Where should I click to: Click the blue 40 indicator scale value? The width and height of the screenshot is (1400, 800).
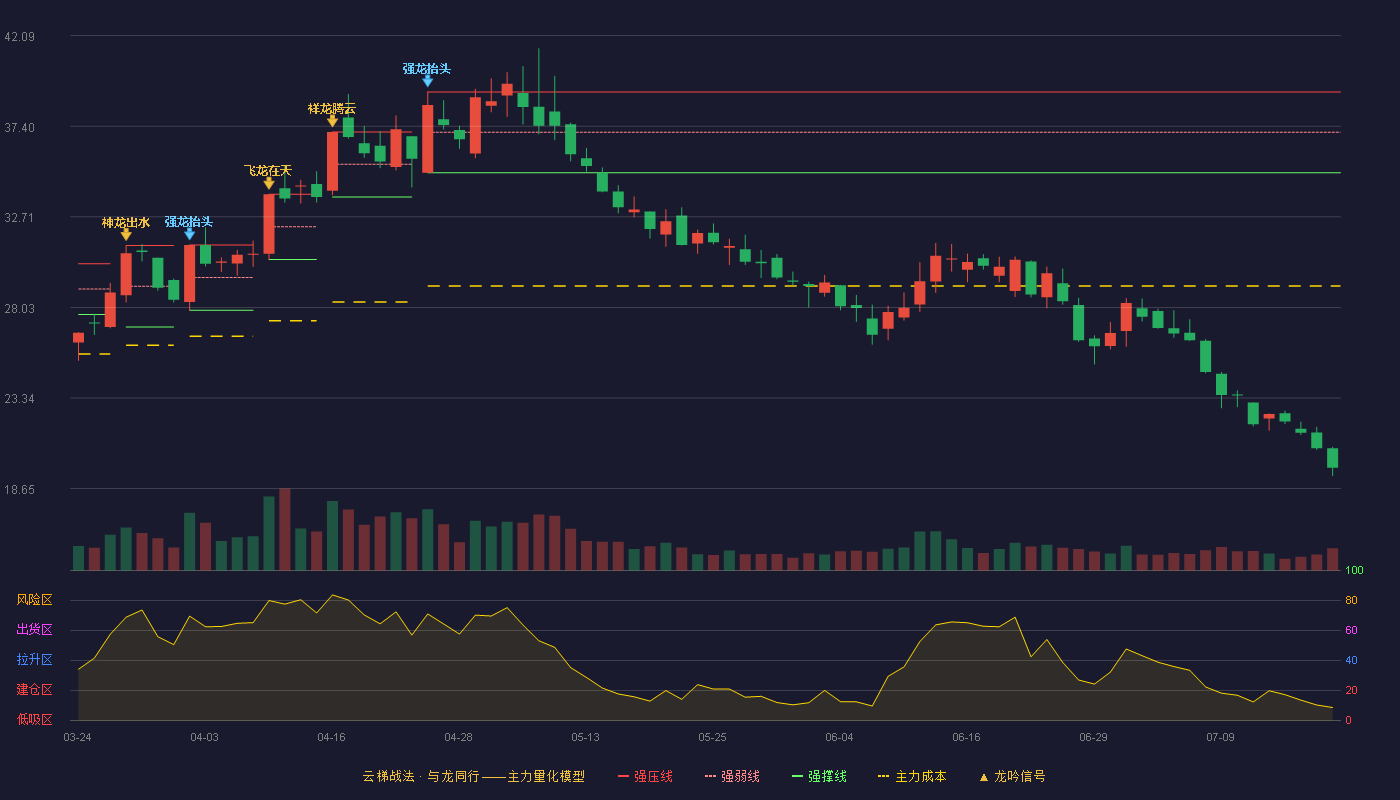[1351, 661]
